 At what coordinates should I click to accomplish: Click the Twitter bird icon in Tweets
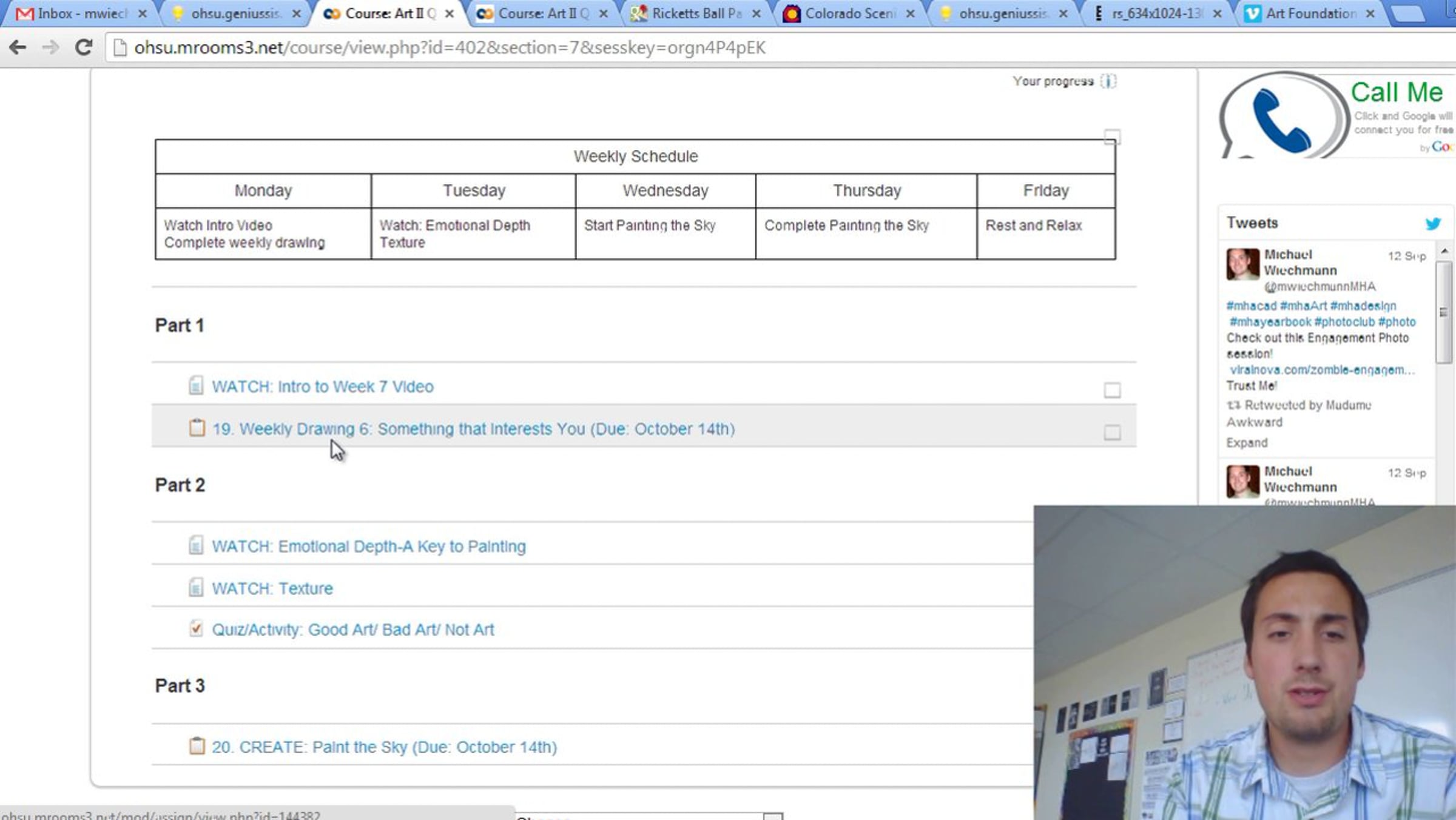click(x=1432, y=223)
